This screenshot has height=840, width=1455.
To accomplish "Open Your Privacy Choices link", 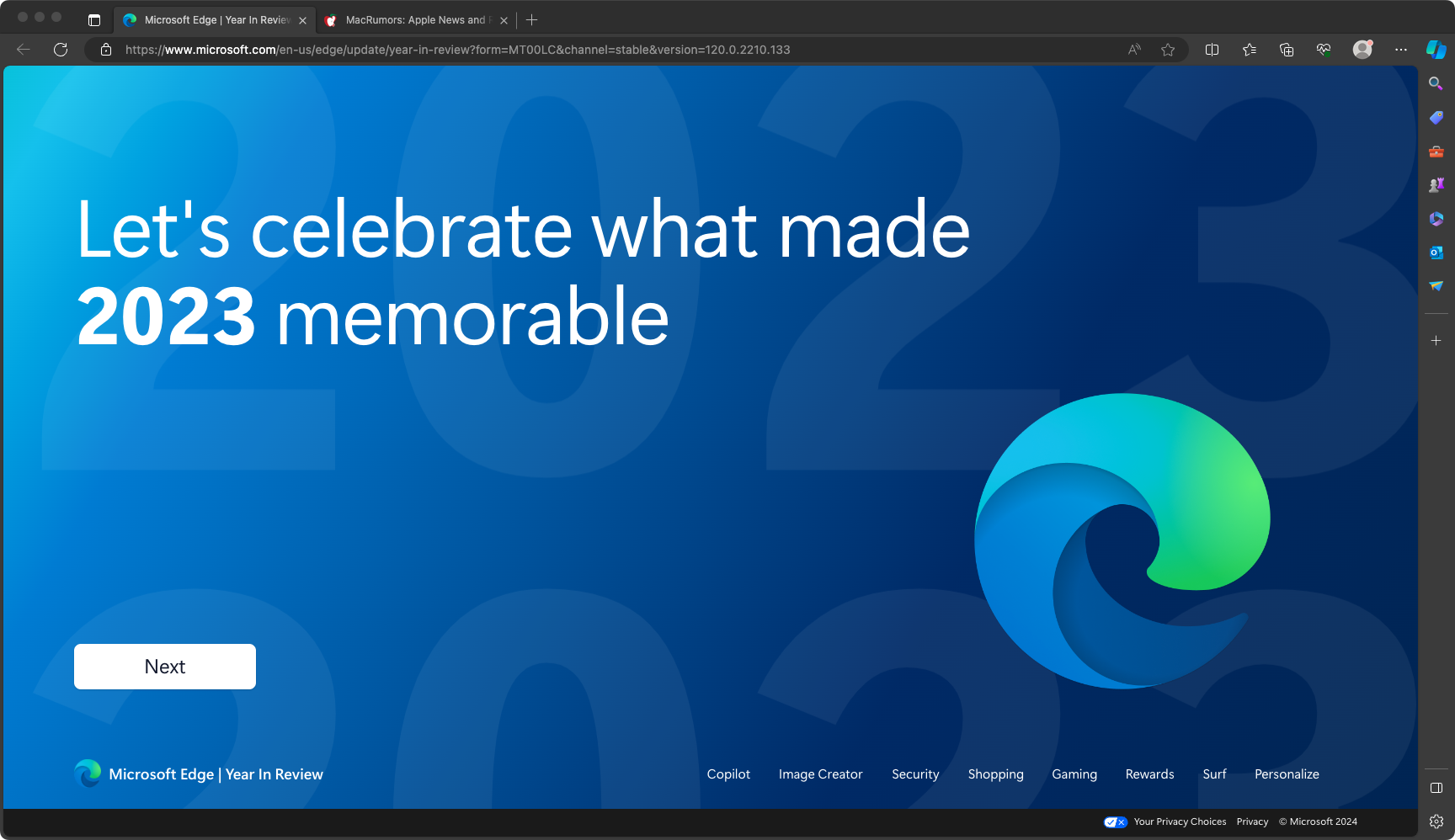I will pos(1180,821).
